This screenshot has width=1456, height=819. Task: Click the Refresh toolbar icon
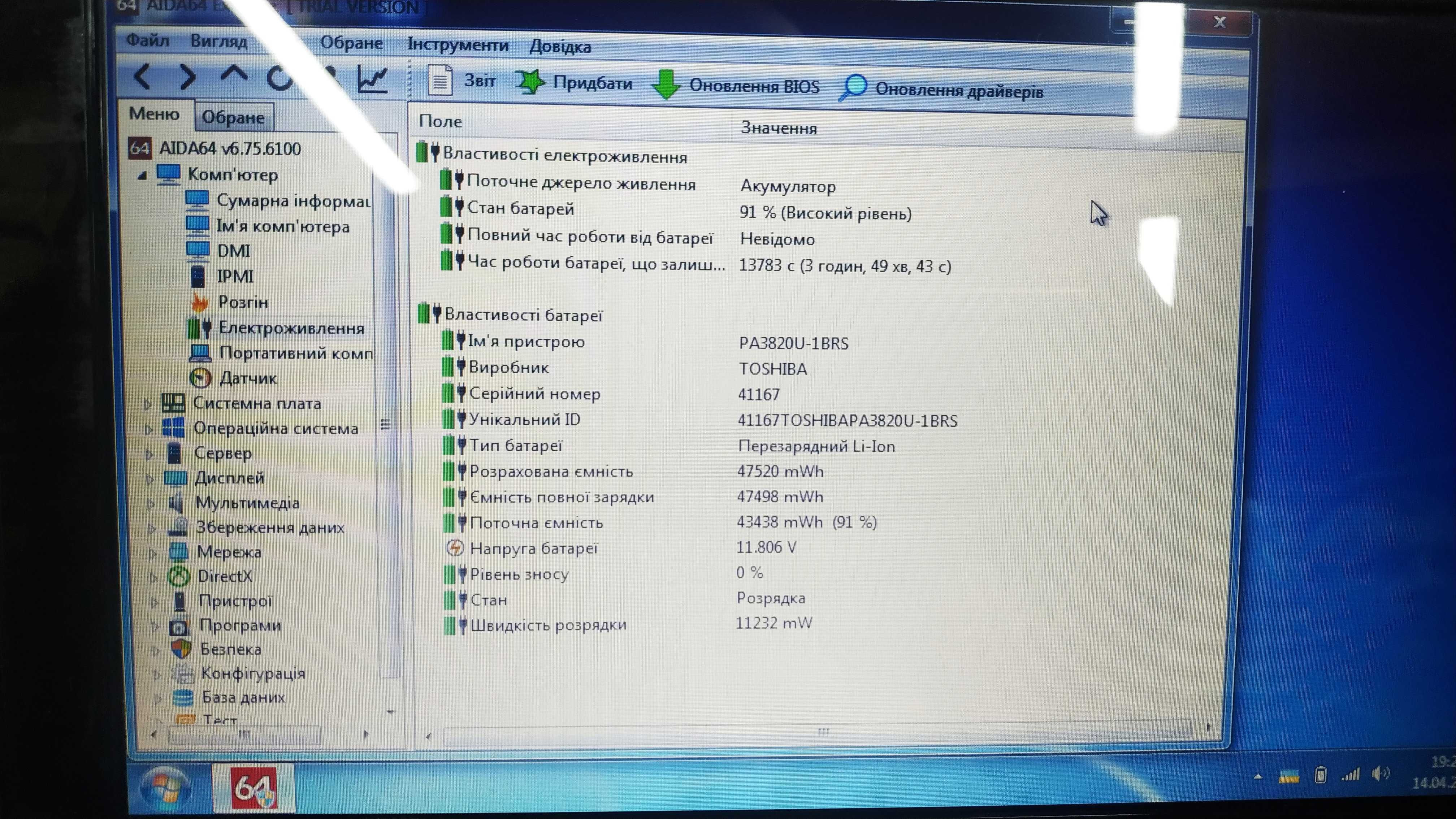(x=279, y=78)
